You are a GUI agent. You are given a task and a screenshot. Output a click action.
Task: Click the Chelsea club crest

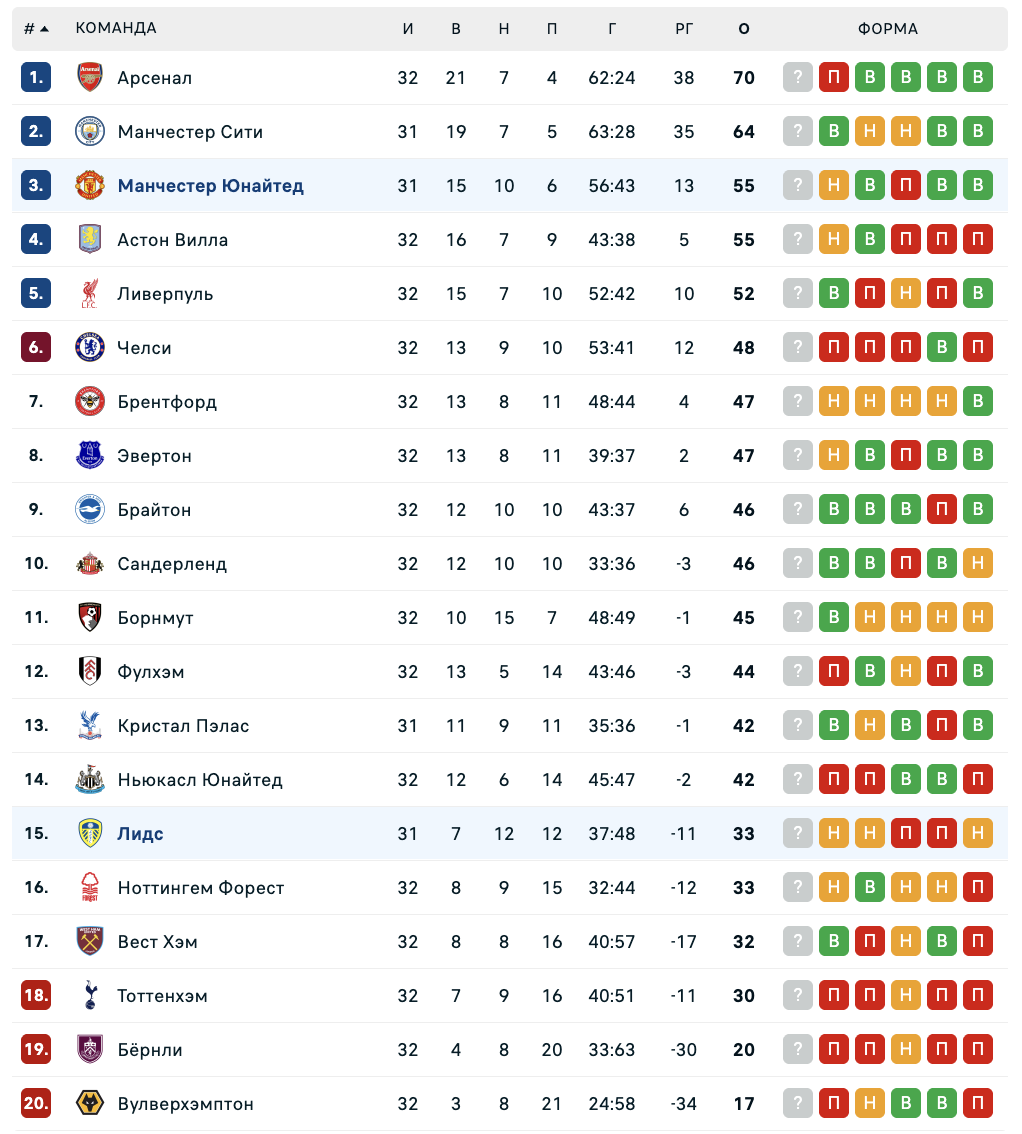[90, 348]
